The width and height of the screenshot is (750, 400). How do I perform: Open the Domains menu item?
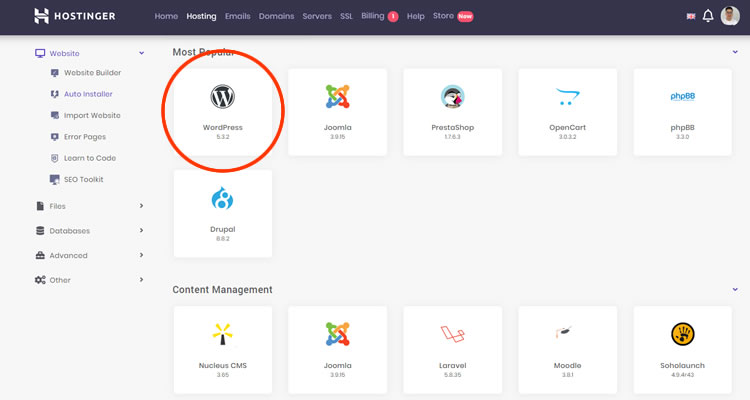(276, 16)
